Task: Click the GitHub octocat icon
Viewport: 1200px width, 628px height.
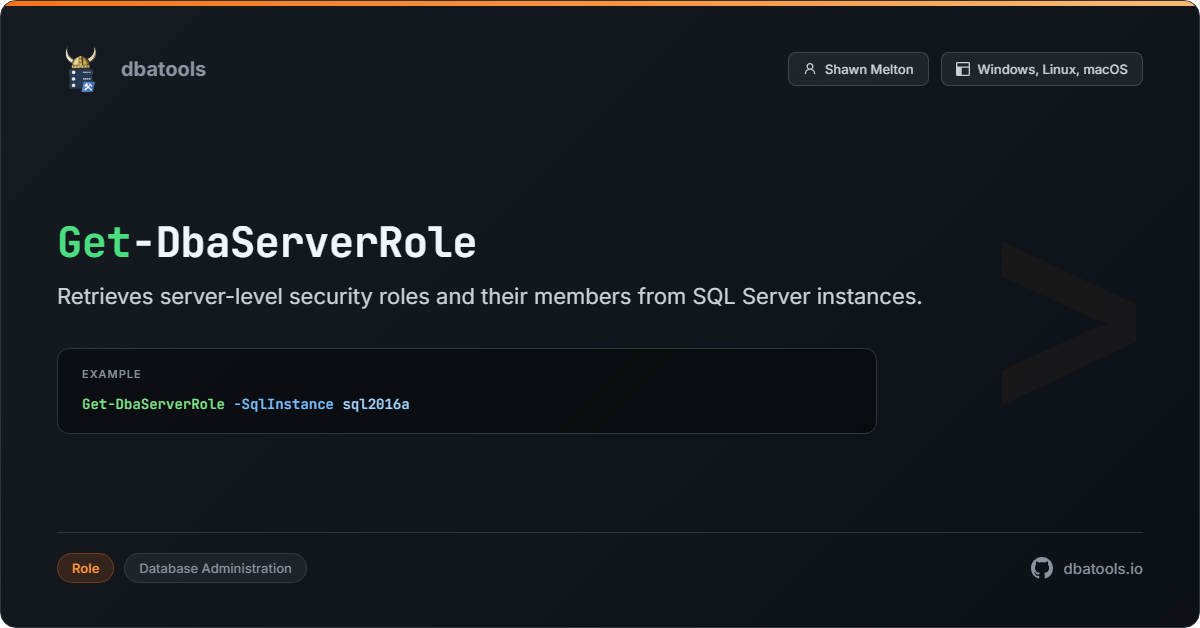Action: click(x=1042, y=568)
